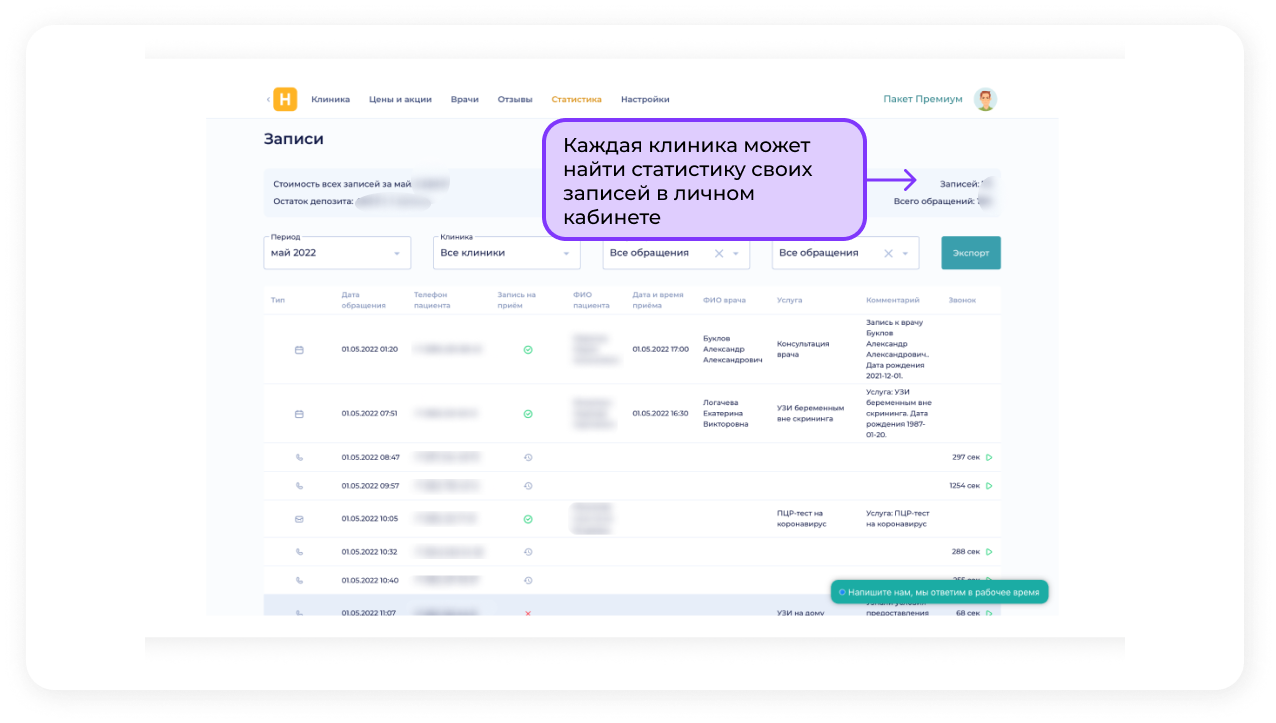Open the Период май 2022 dropdown
This screenshot has height=723, width=1276.
click(337, 252)
